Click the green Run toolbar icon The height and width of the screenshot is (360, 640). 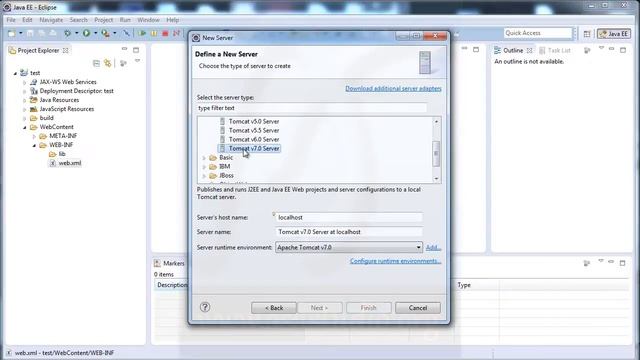(x=87, y=33)
